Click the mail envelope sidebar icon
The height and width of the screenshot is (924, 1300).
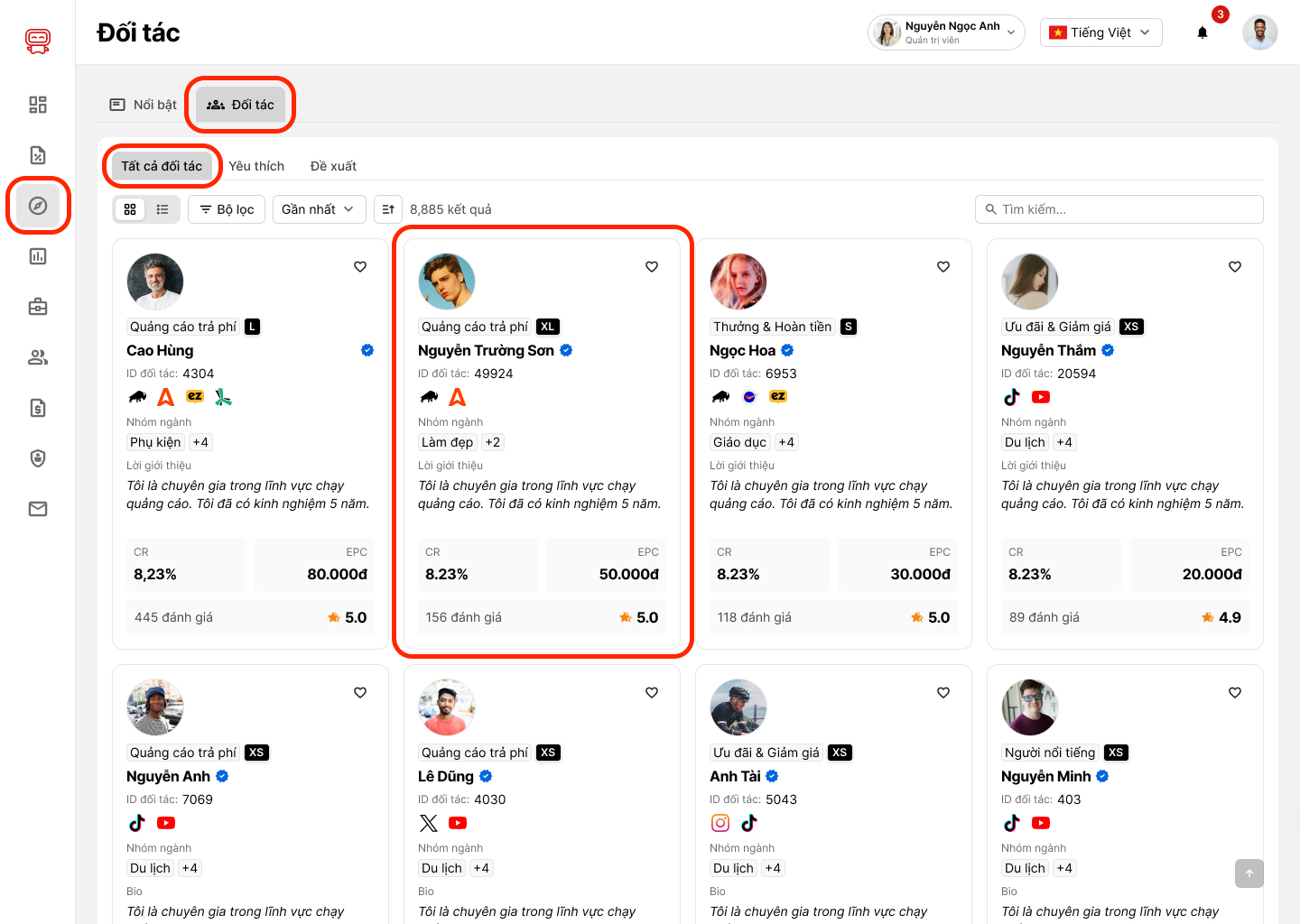tap(38, 509)
